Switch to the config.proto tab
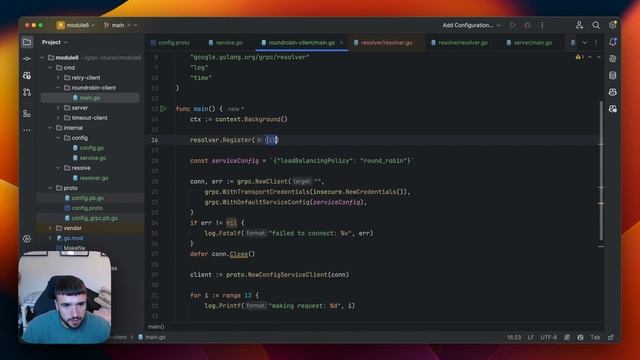This screenshot has height=360, width=640. [170, 42]
